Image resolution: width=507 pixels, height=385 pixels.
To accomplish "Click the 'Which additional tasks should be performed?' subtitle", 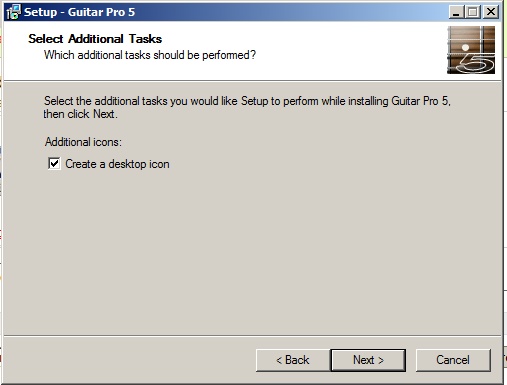I will (x=150, y=55).
